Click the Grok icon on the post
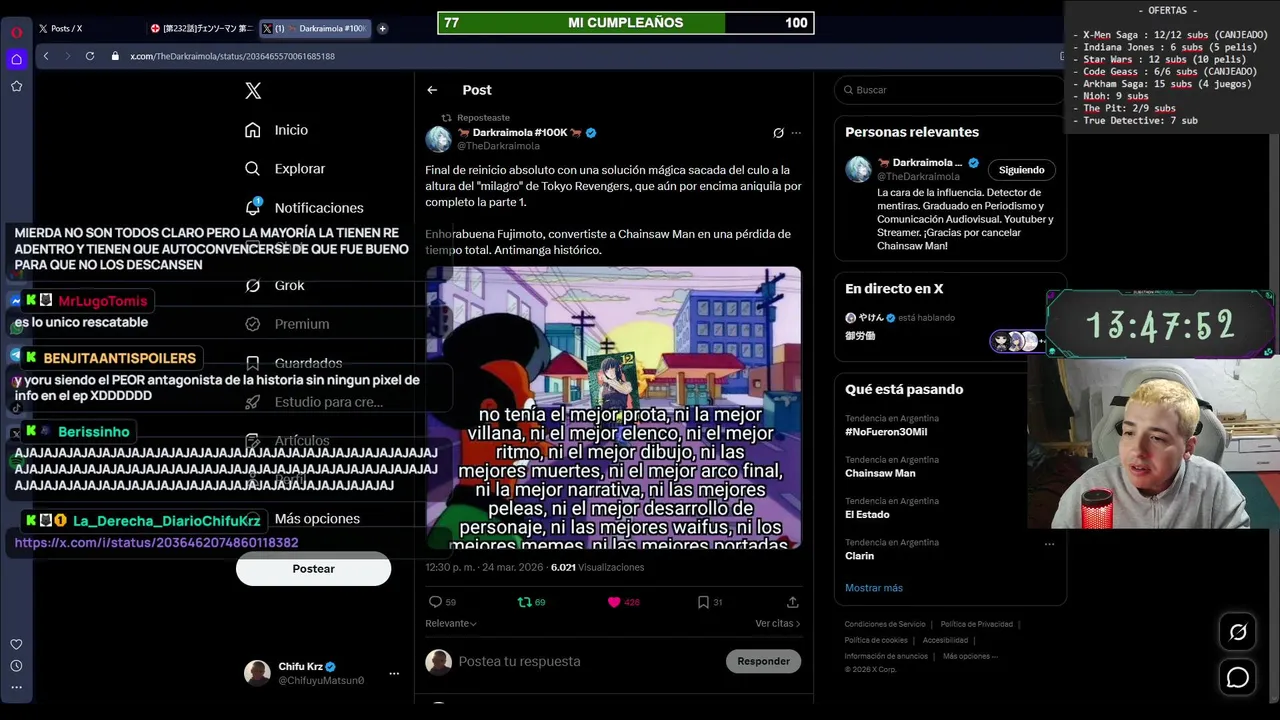The height and width of the screenshot is (720, 1280). click(778, 133)
